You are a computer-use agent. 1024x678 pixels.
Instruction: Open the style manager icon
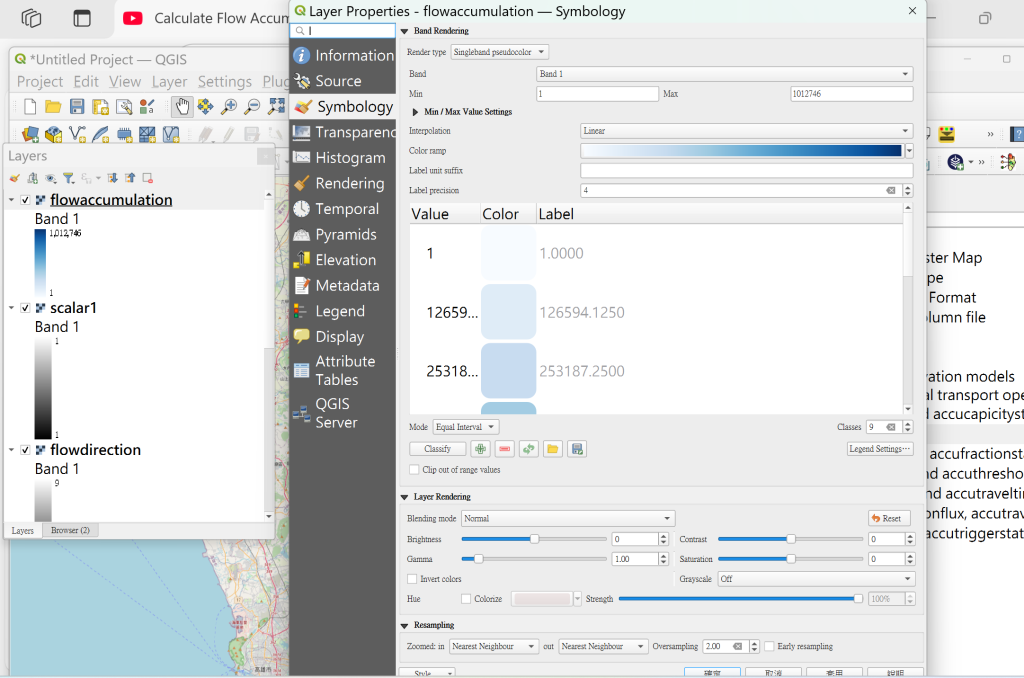click(x=147, y=106)
